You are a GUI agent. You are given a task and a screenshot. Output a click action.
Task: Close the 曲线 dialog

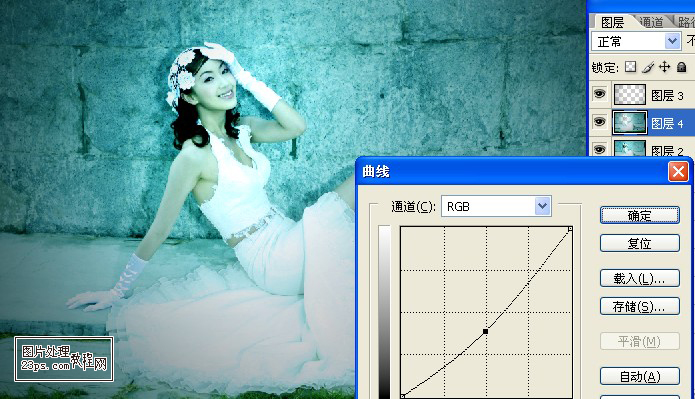click(x=678, y=171)
